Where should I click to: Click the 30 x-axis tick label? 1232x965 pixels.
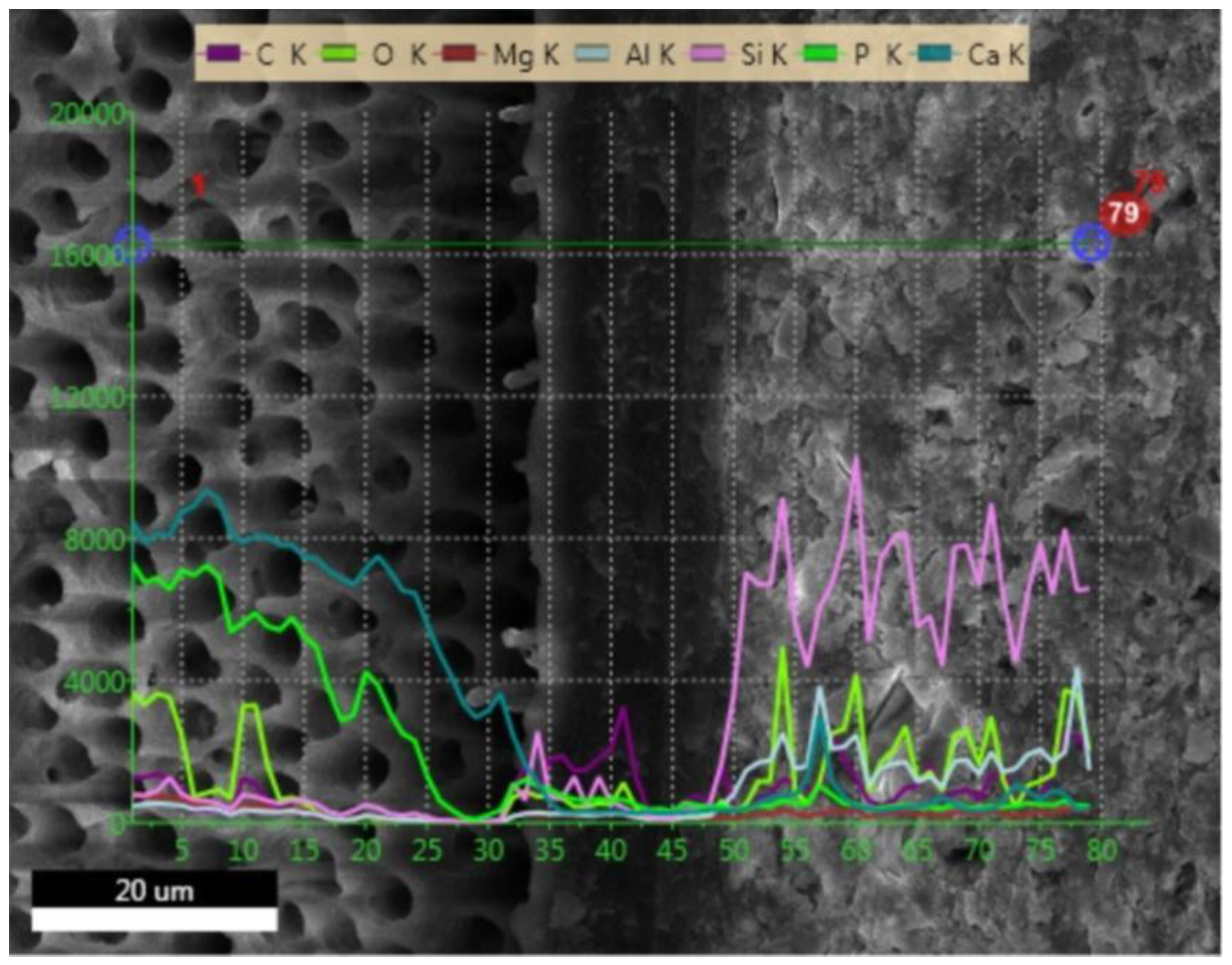[489, 851]
